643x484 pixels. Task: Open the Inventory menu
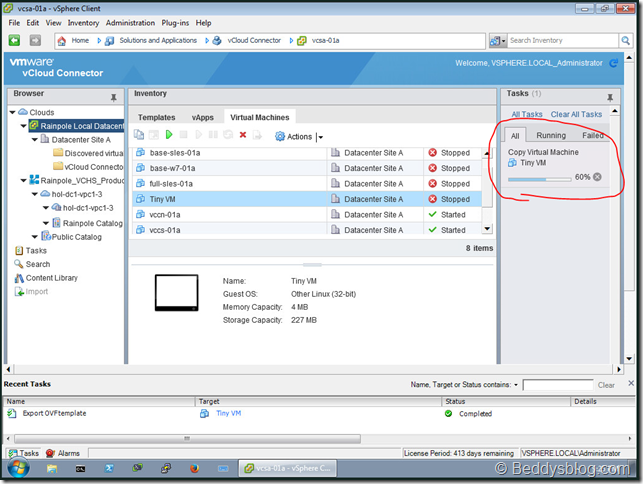[x=83, y=23]
